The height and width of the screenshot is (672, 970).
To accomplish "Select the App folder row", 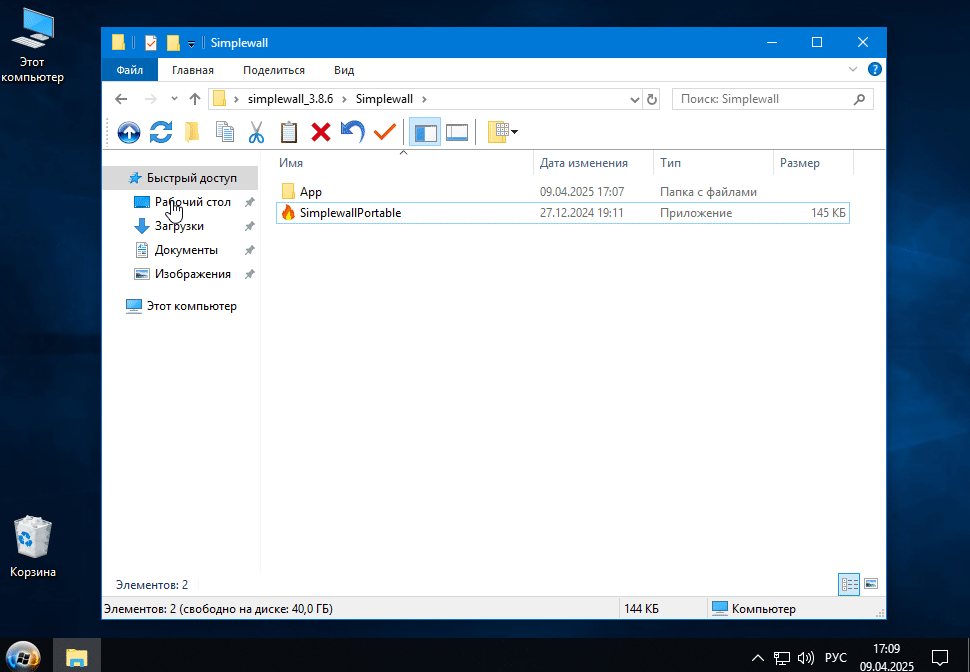I will (563, 192).
